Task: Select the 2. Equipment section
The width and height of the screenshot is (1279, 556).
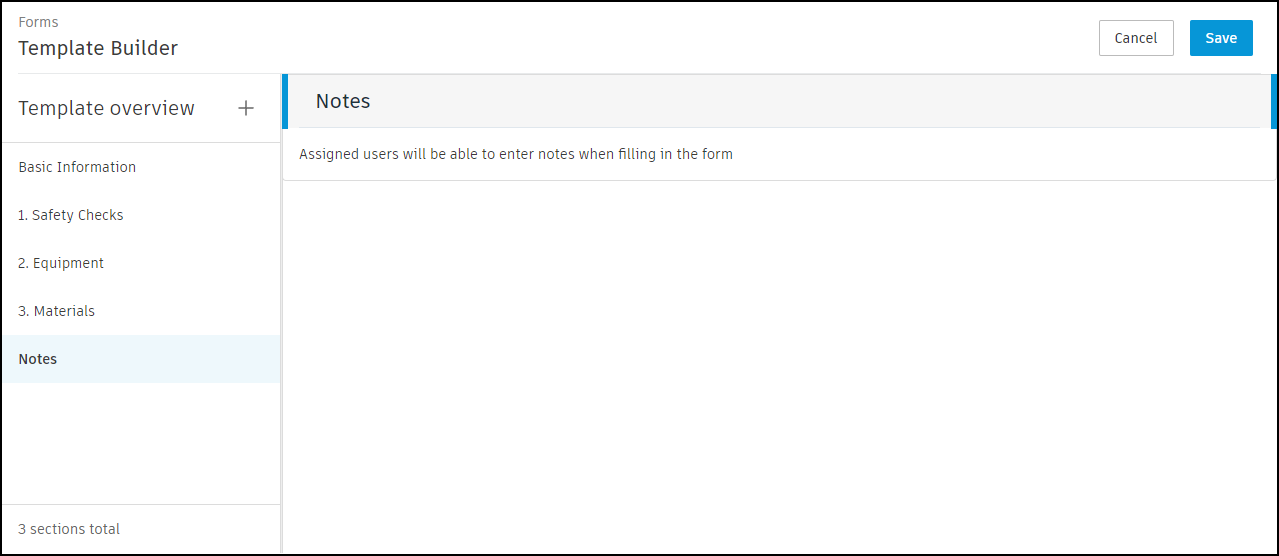Action: coord(61,263)
